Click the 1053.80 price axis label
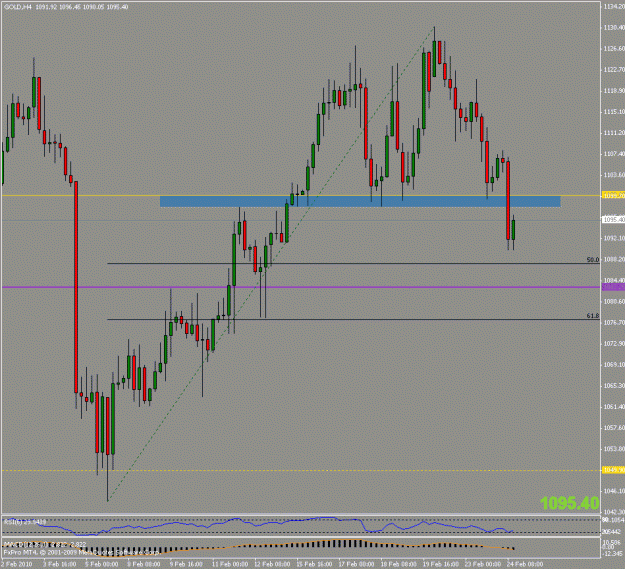This screenshot has height=569, width=625. pyautogui.click(x=614, y=449)
